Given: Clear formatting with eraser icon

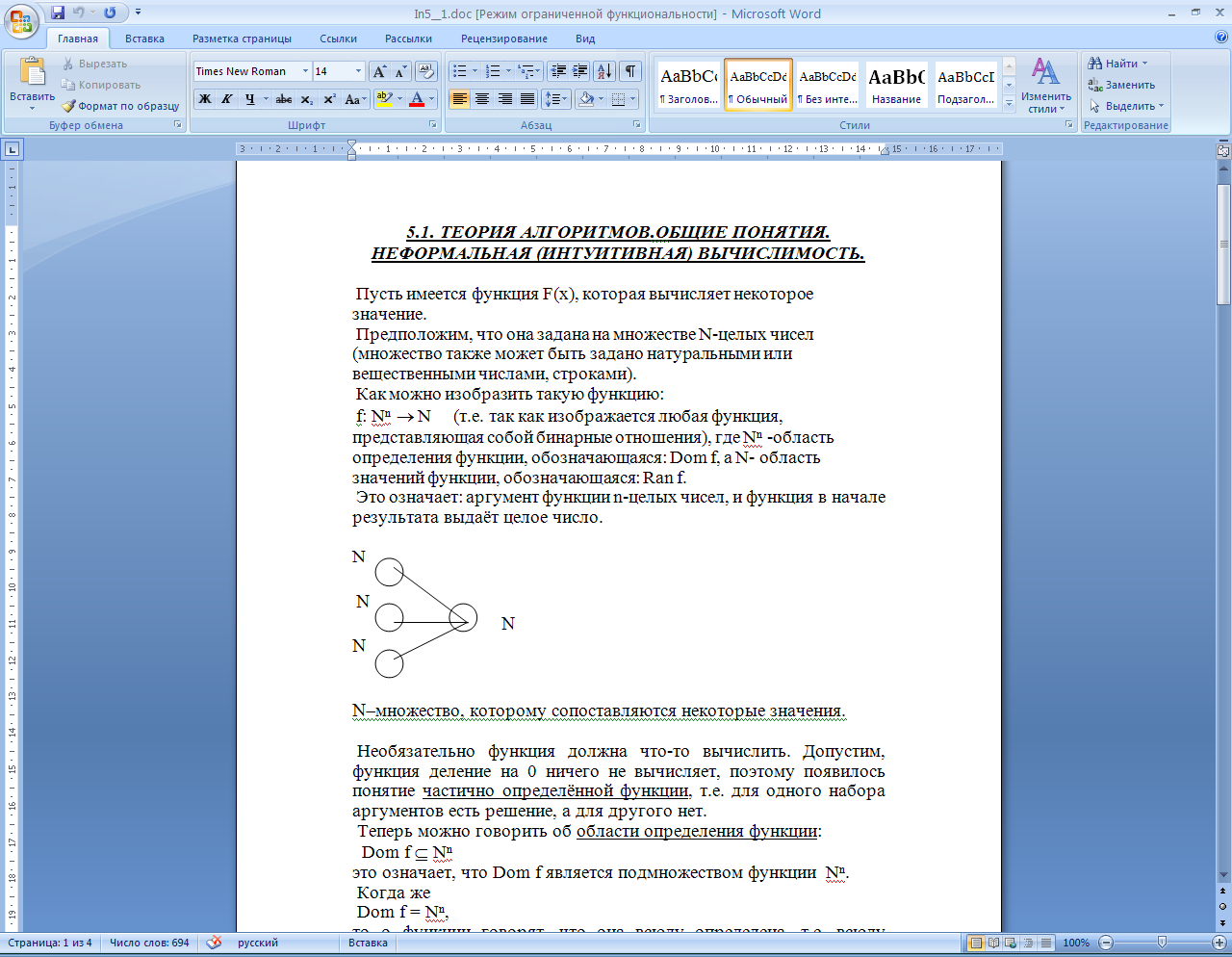Looking at the screenshot, I should 427,71.
